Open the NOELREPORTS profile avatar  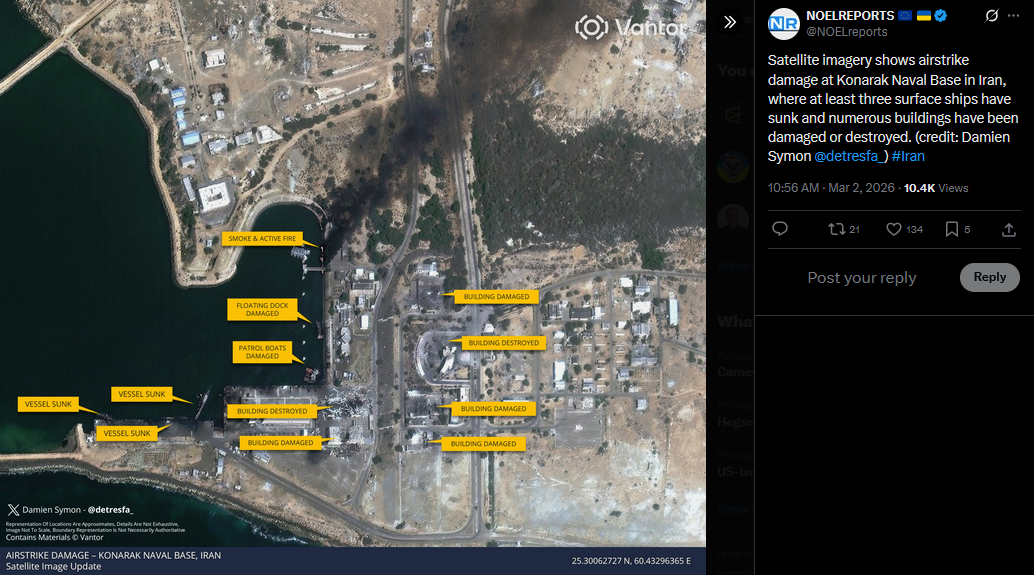(783, 24)
